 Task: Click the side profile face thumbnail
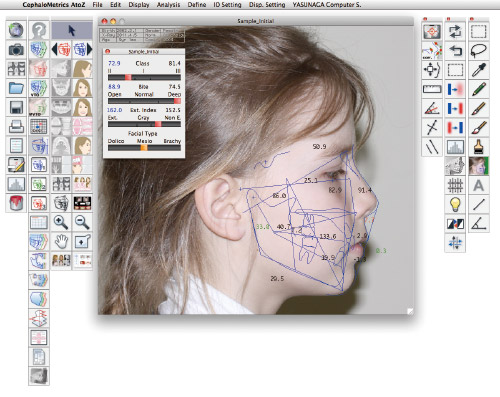[x=82, y=69]
